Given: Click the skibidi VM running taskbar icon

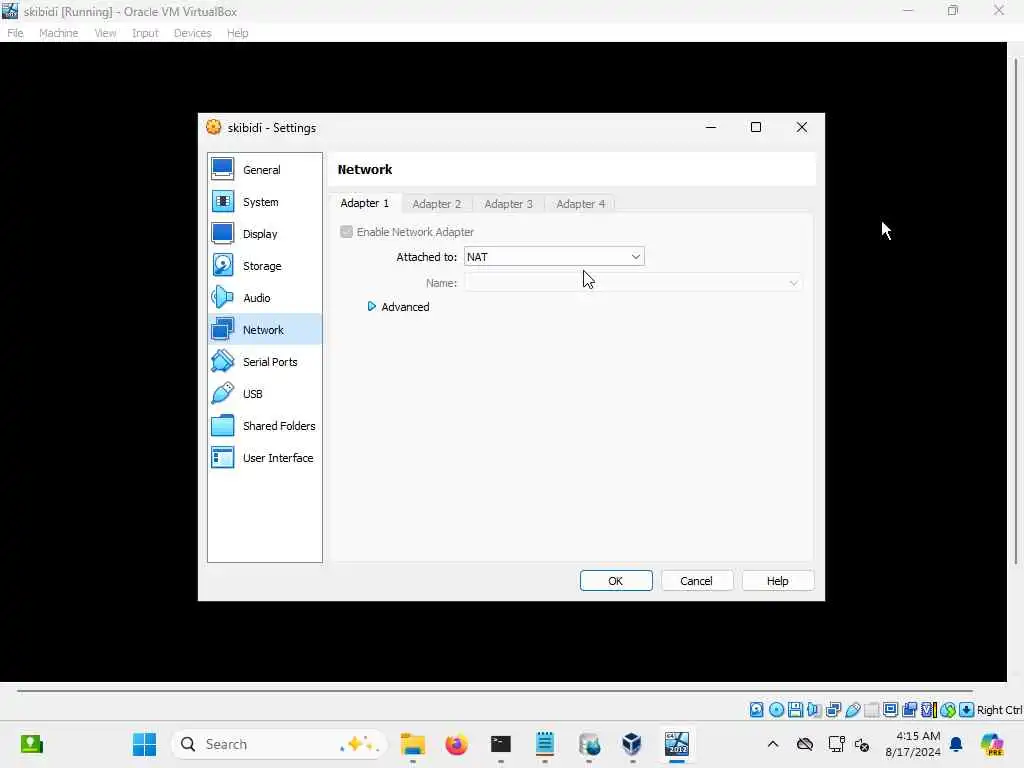Looking at the screenshot, I should coord(677,744).
